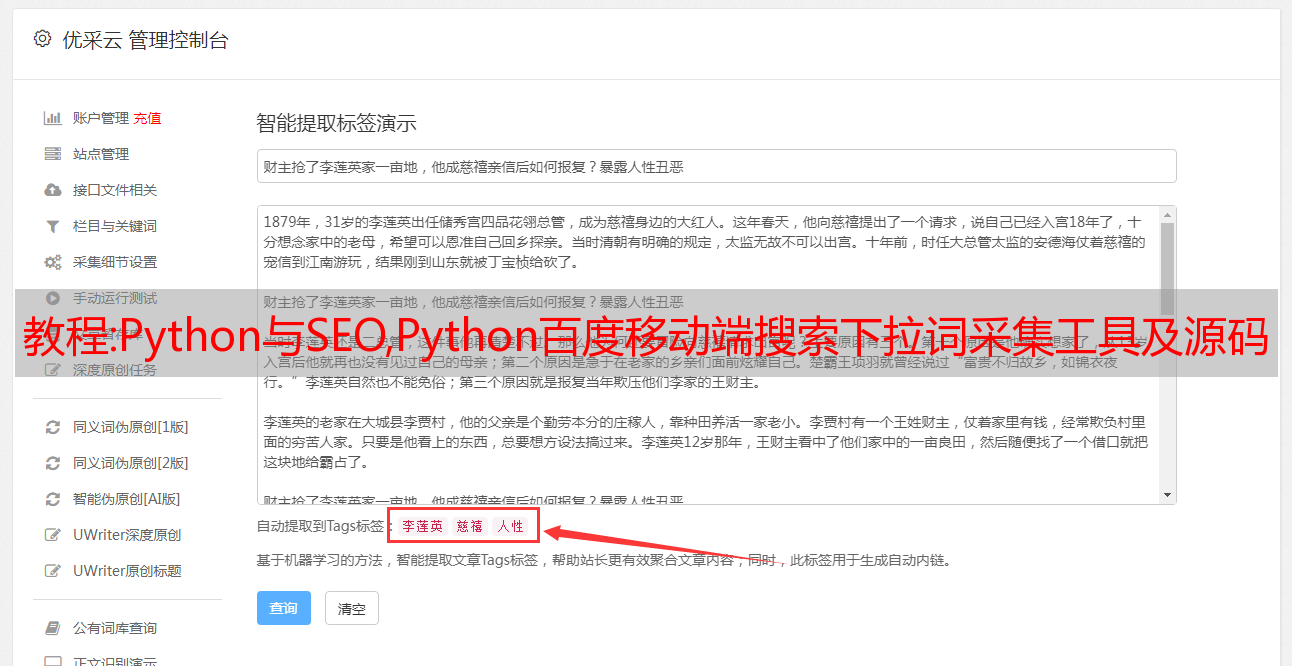Click the book icon for 公有词库查询
Image resolution: width=1292 pixels, height=666 pixels.
pos(53,628)
